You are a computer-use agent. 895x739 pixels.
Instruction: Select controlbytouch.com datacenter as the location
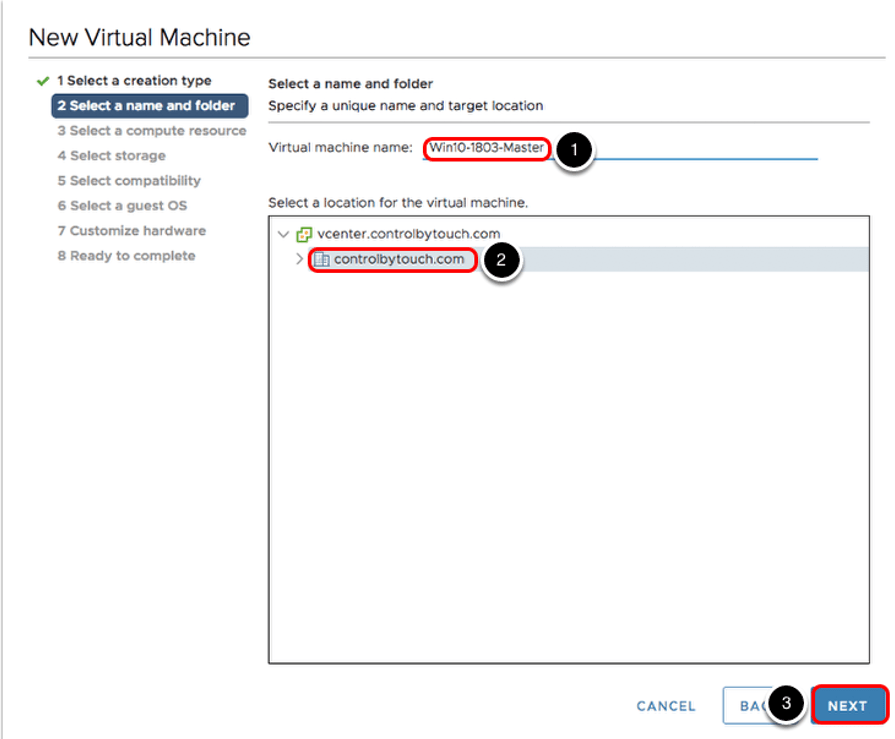pos(399,260)
